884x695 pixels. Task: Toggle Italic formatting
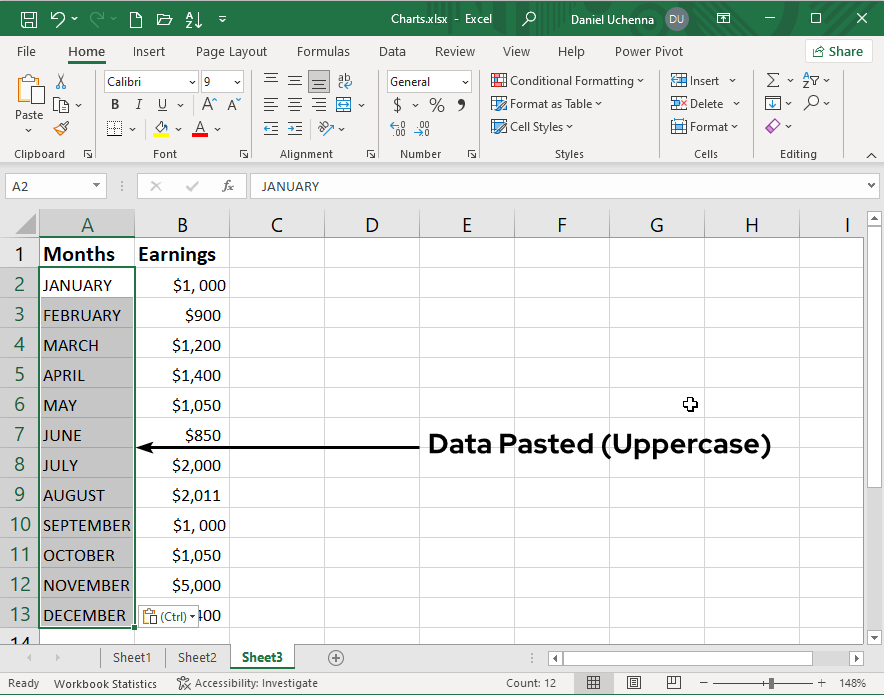(138, 105)
